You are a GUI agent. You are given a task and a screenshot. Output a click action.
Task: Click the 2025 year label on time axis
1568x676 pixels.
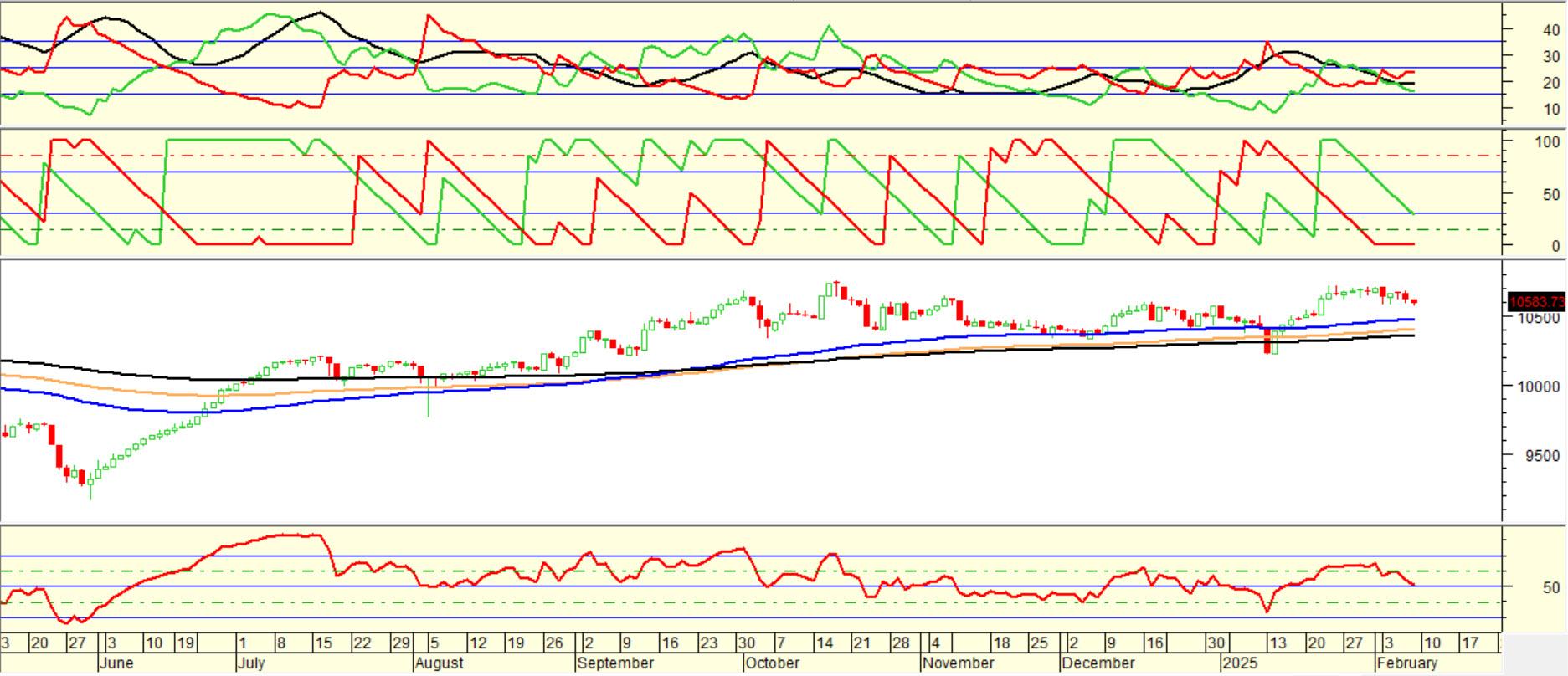point(1240,663)
